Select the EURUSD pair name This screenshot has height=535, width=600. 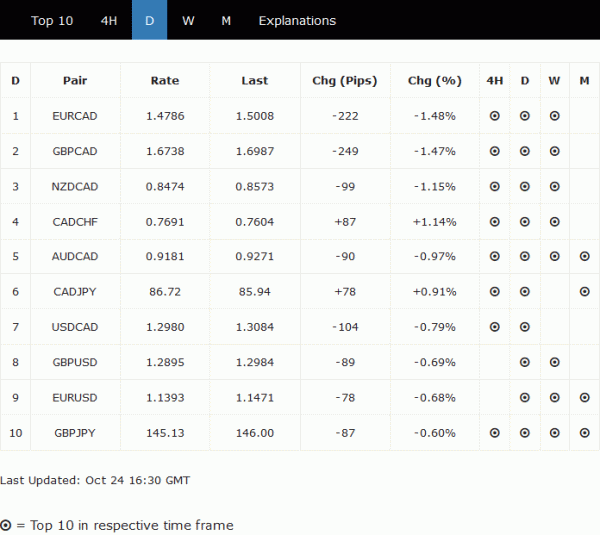pyautogui.click(x=75, y=398)
